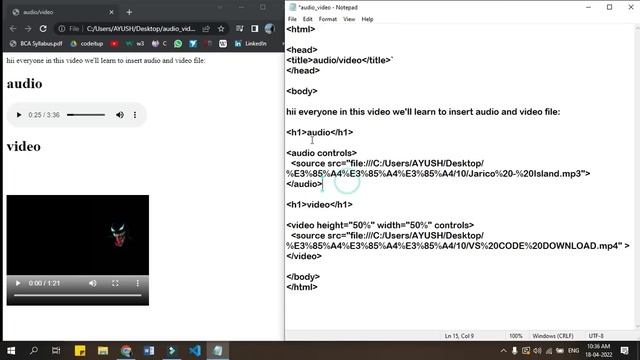Open taskbar Search

coord(34,351)
